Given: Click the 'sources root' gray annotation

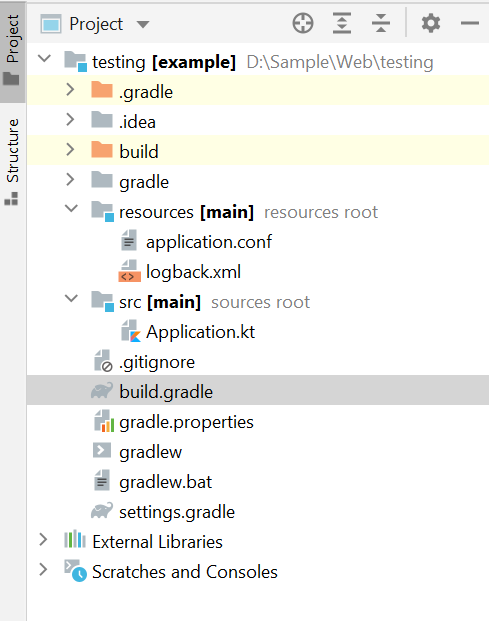Looking at the screenshot, I should (260, 302).
